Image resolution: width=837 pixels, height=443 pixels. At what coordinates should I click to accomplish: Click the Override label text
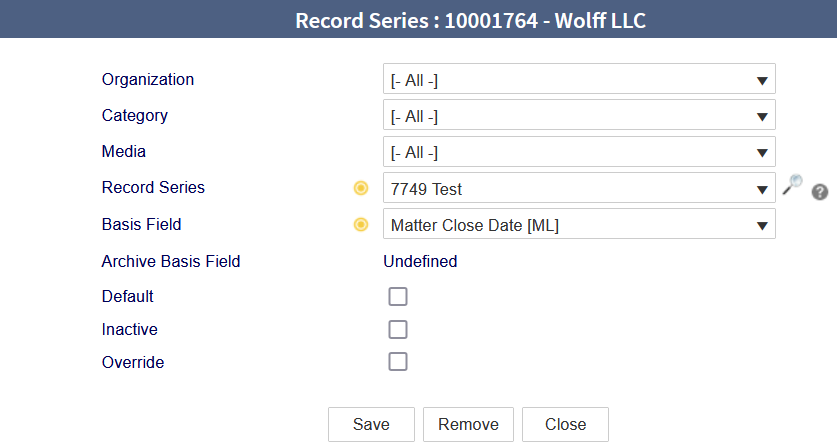(x=133, y=362)
